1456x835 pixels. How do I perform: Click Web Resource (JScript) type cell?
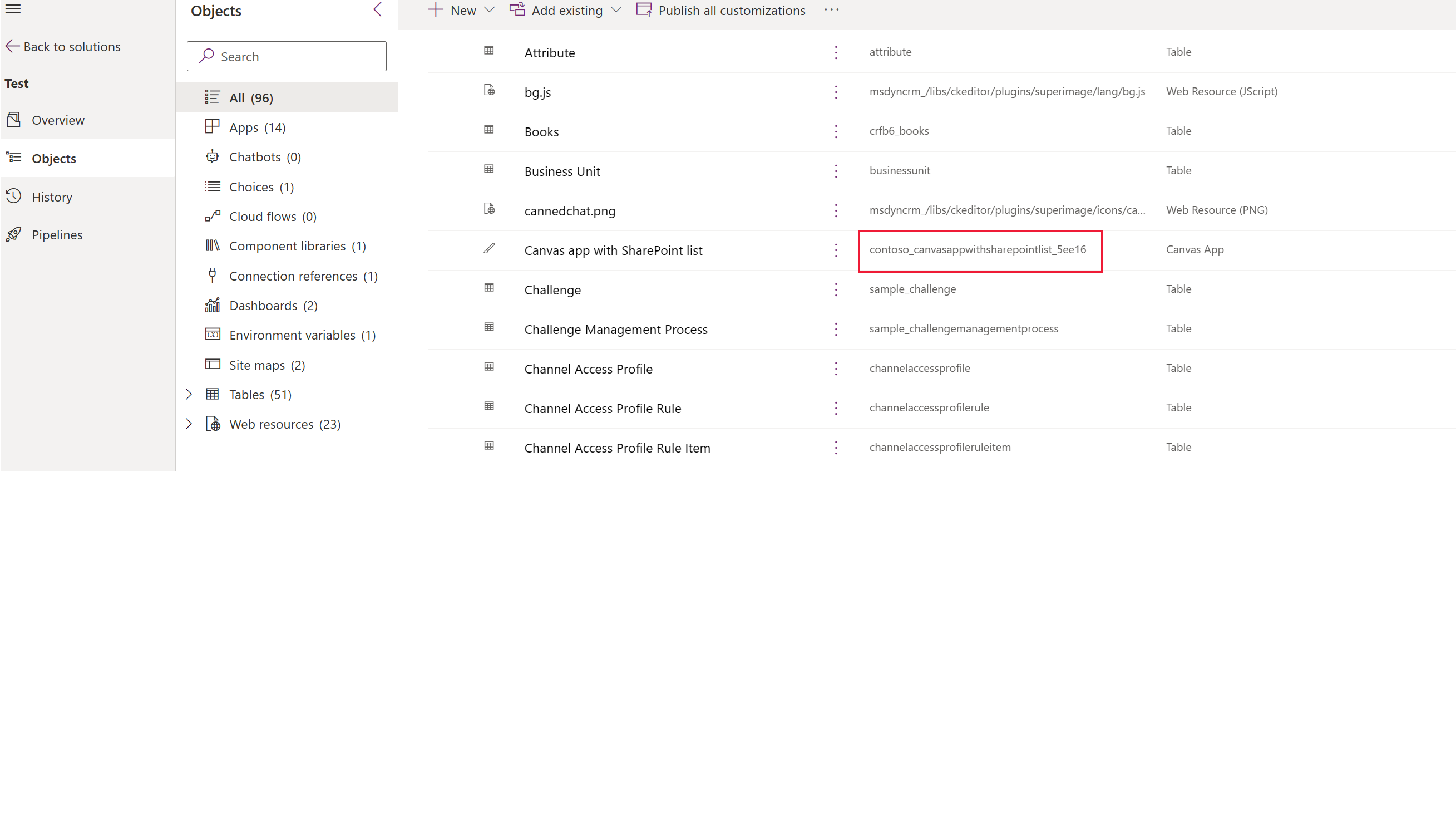(x=1222, y=91)
